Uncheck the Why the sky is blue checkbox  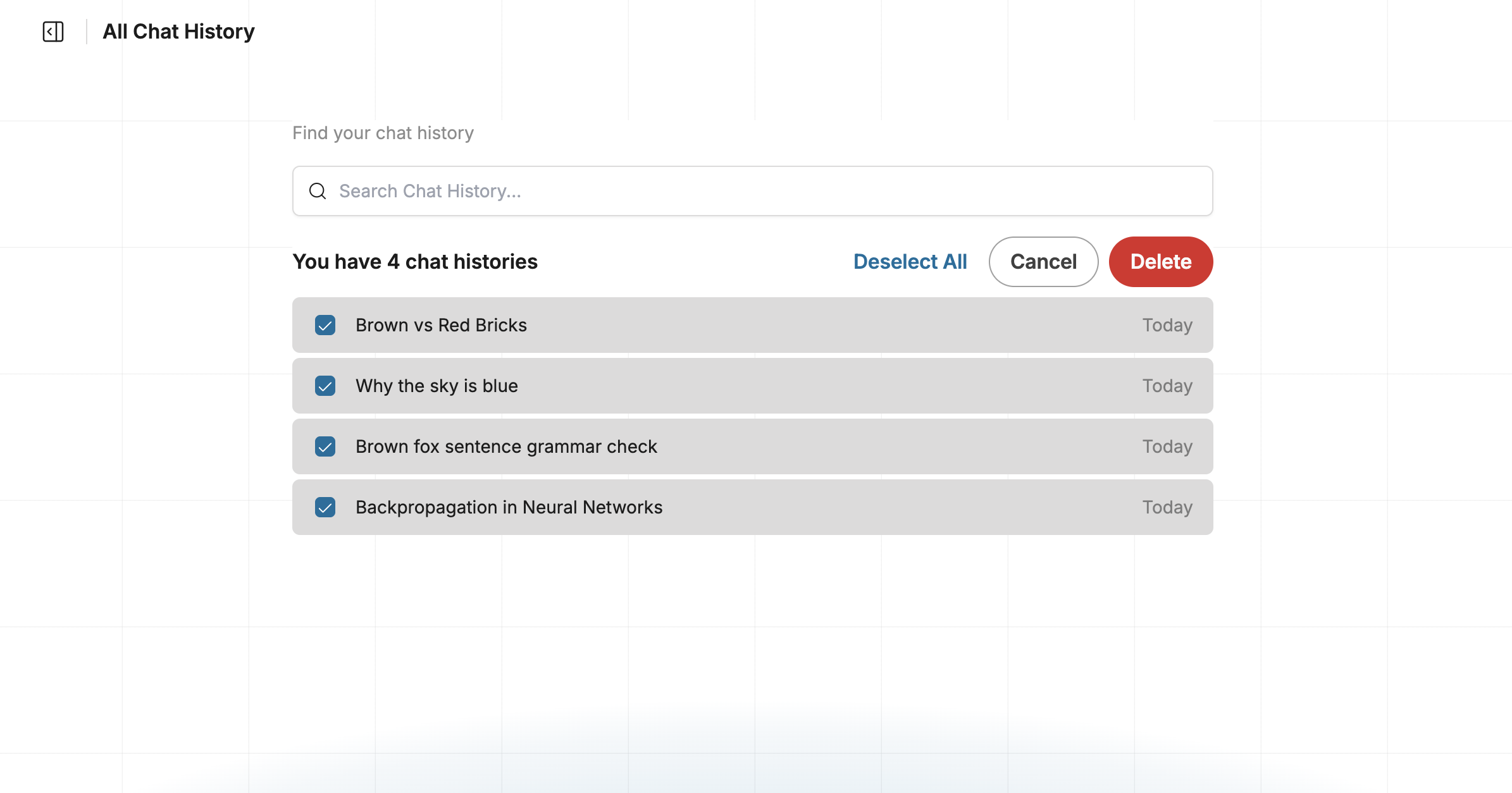pyautogui.click(x=325, y=386)
